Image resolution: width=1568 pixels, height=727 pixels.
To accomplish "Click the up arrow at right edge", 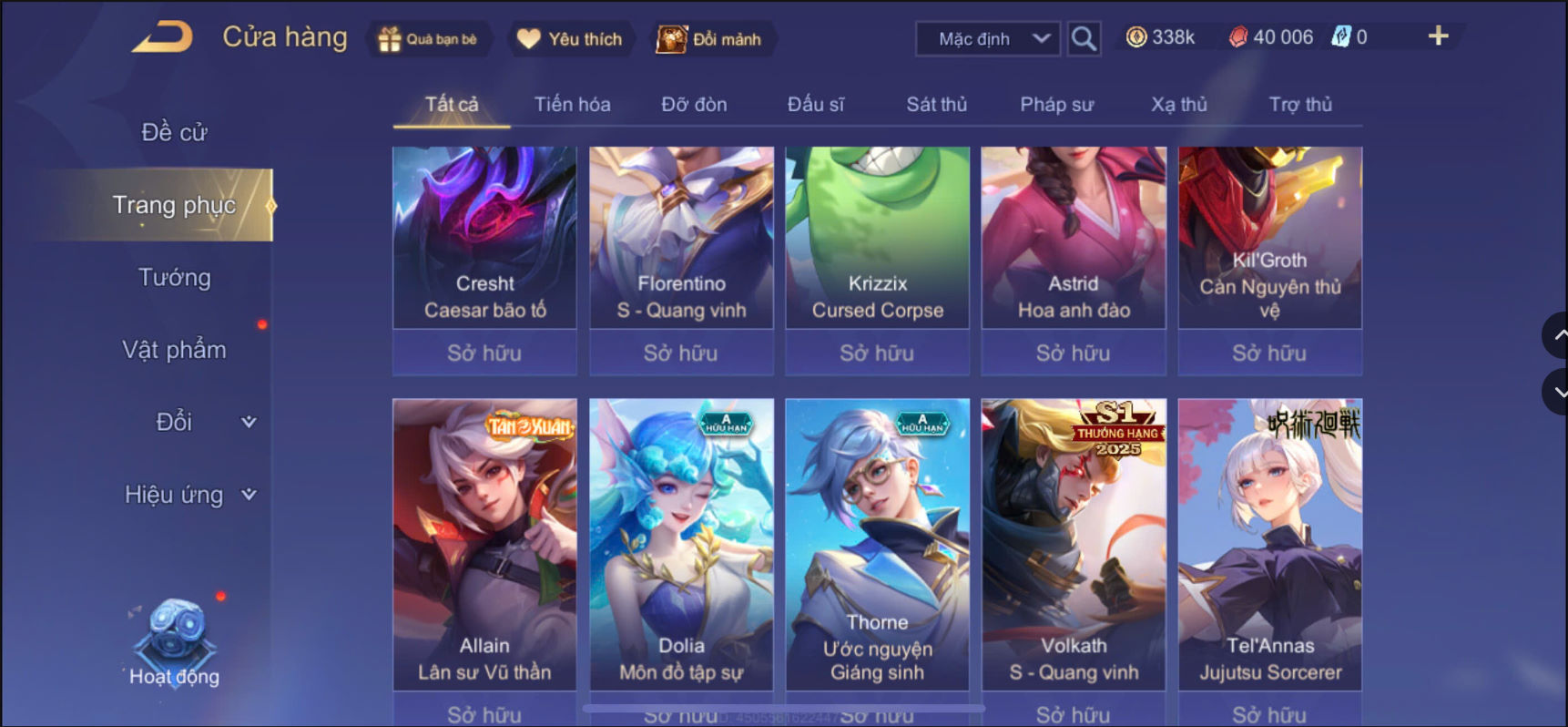I will point(1557,335).
